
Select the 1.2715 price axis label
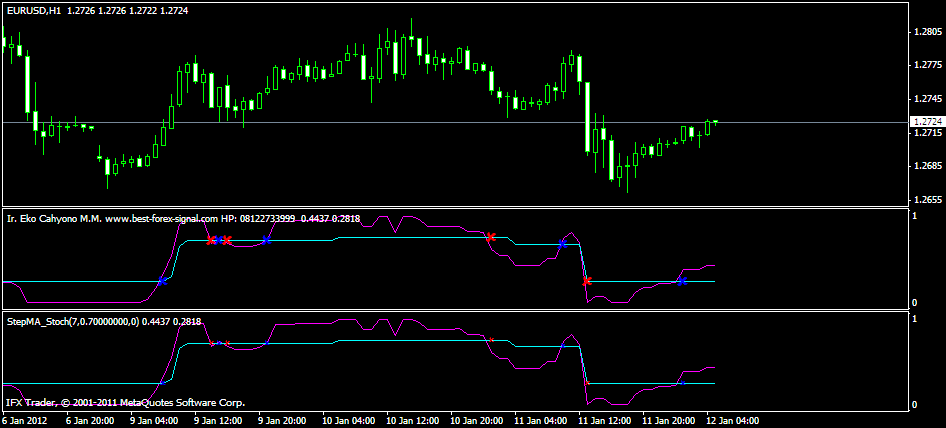[927, 132]
